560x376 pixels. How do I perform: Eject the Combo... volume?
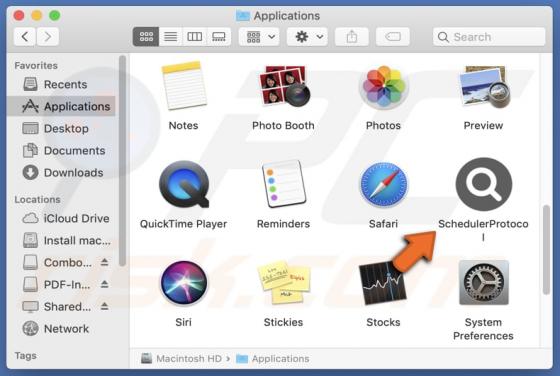tap(104, 262)
